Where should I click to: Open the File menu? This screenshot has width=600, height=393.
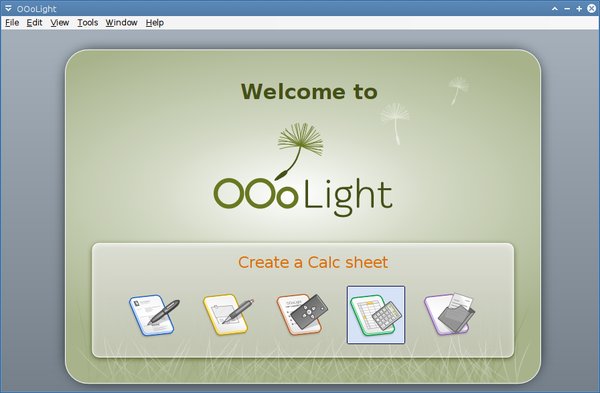click(x=12, y=23)
